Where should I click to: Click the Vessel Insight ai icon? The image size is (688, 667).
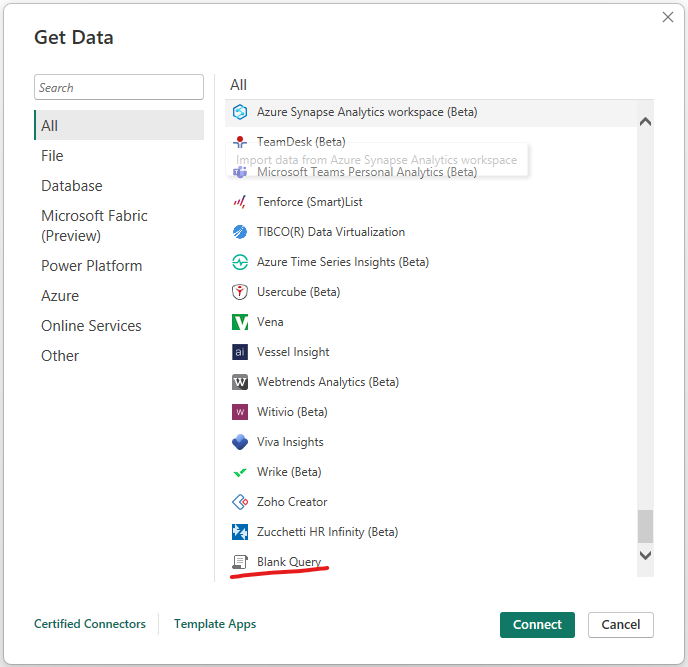tap(240, 352)
